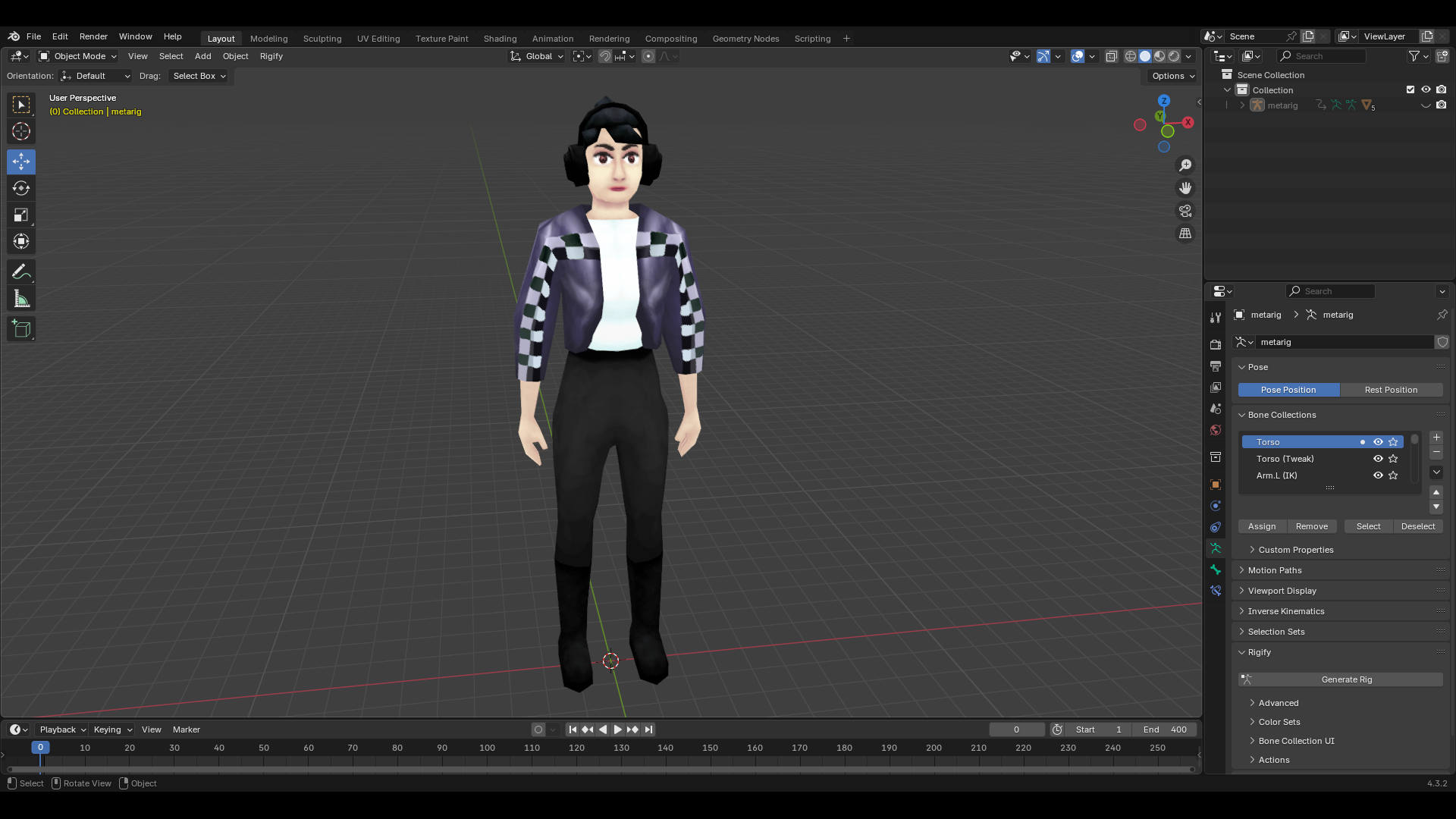Click the Add Cube tool icon

pos(21,329)
